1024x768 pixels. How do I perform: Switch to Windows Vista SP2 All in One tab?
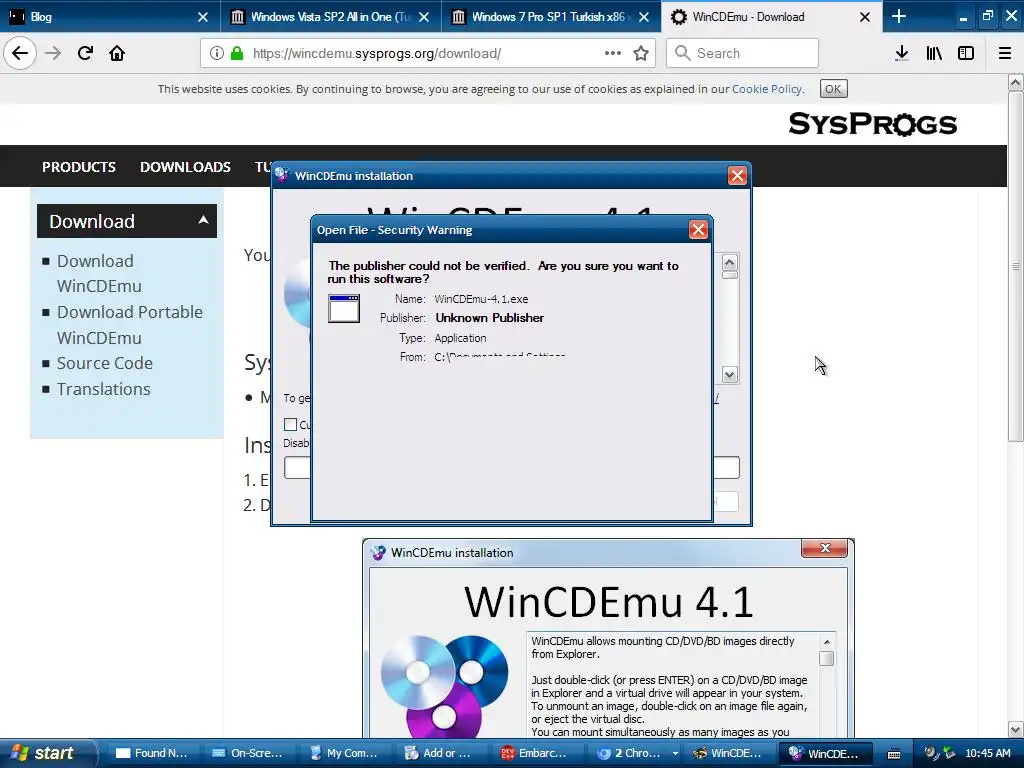point(330,17)
